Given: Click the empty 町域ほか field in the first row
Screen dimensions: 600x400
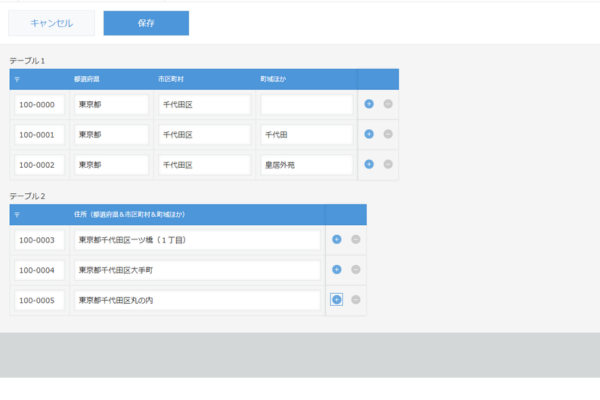Looking at the screenshot, I should coord(306,104).
